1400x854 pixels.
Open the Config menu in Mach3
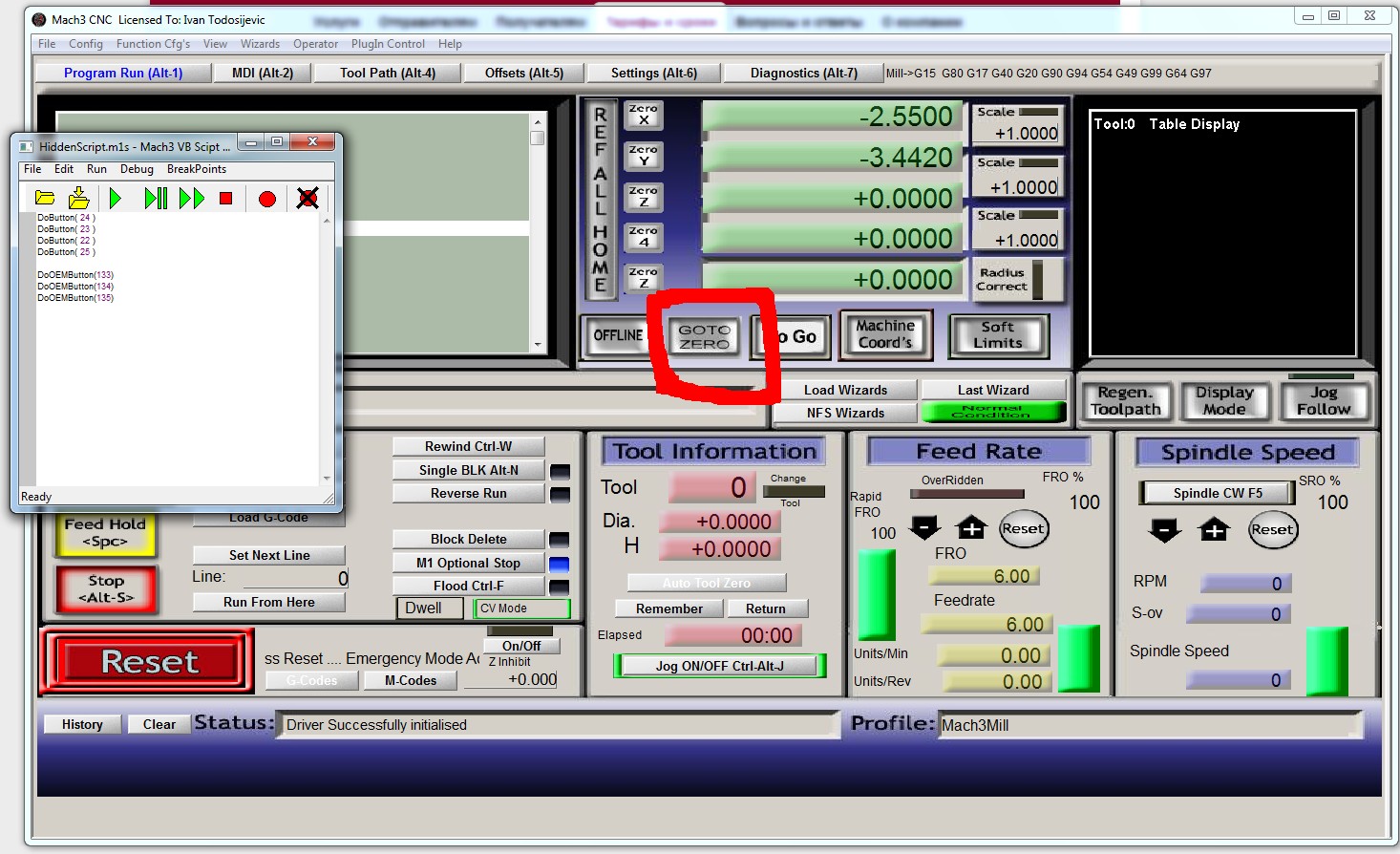point(86,44)
